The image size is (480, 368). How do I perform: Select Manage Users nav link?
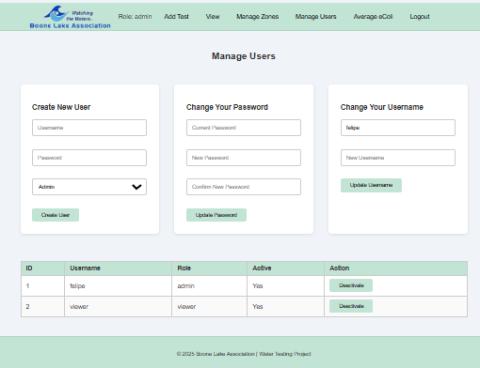tap(316, 17)
